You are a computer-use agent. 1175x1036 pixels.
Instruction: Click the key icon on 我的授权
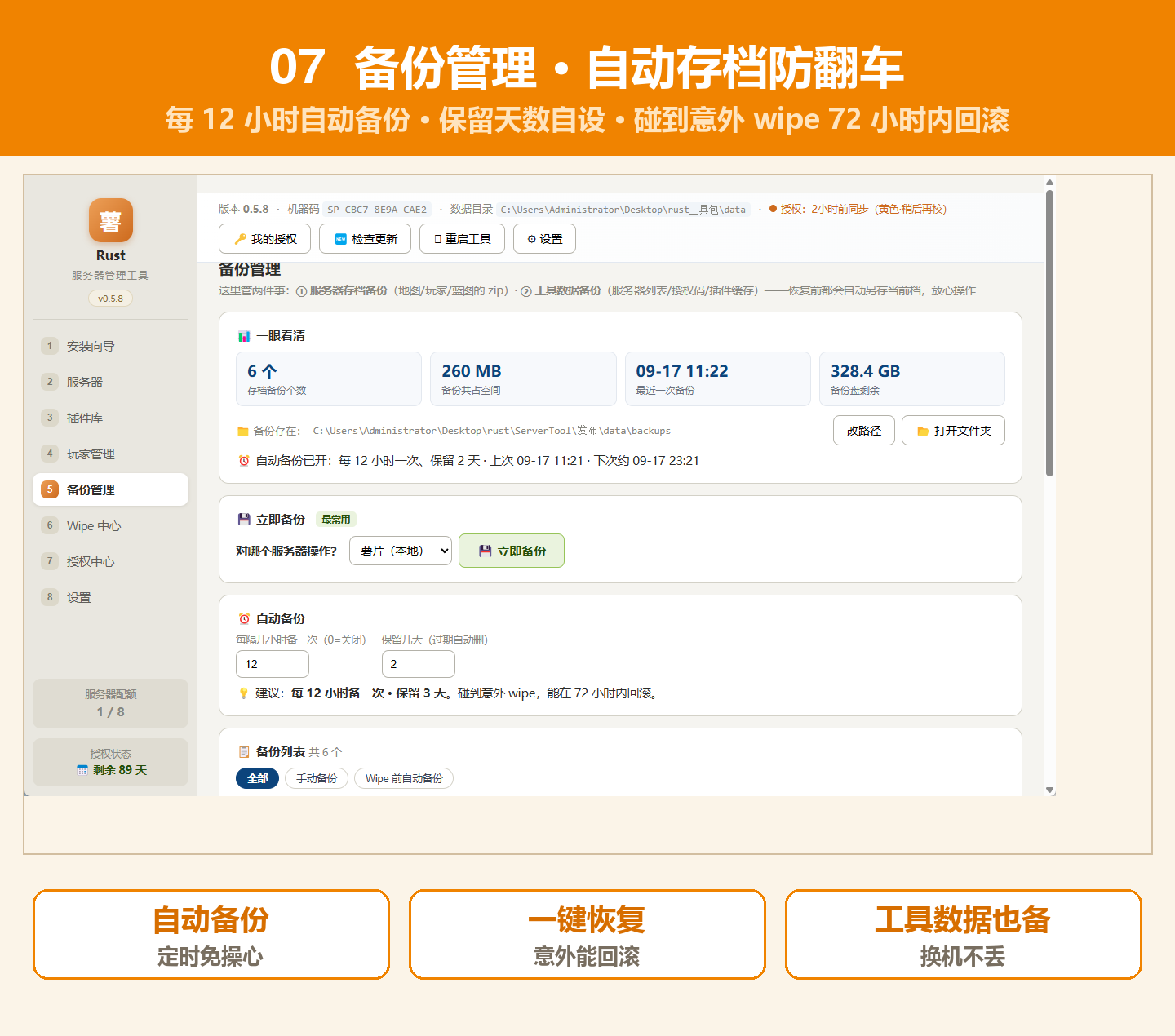[240, 239]
